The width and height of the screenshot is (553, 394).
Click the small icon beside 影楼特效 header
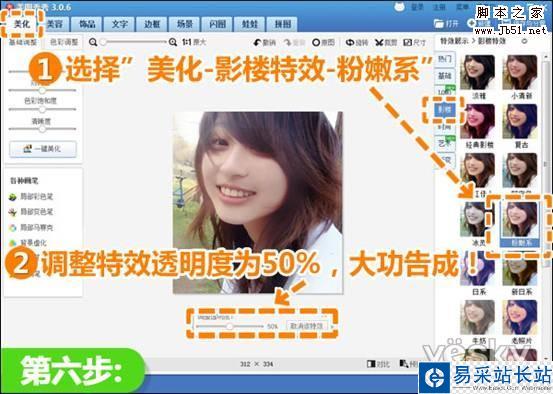click(x=524, y=41)
